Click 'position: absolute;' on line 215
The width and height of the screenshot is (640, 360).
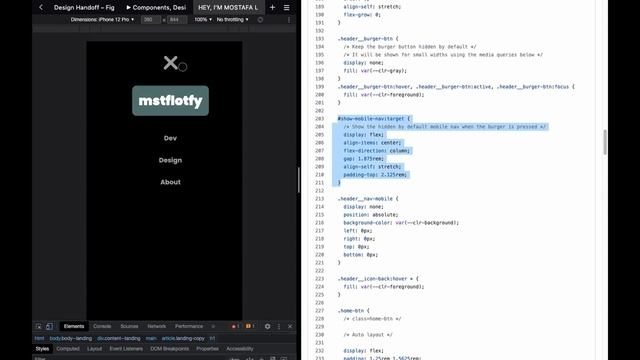371,215
